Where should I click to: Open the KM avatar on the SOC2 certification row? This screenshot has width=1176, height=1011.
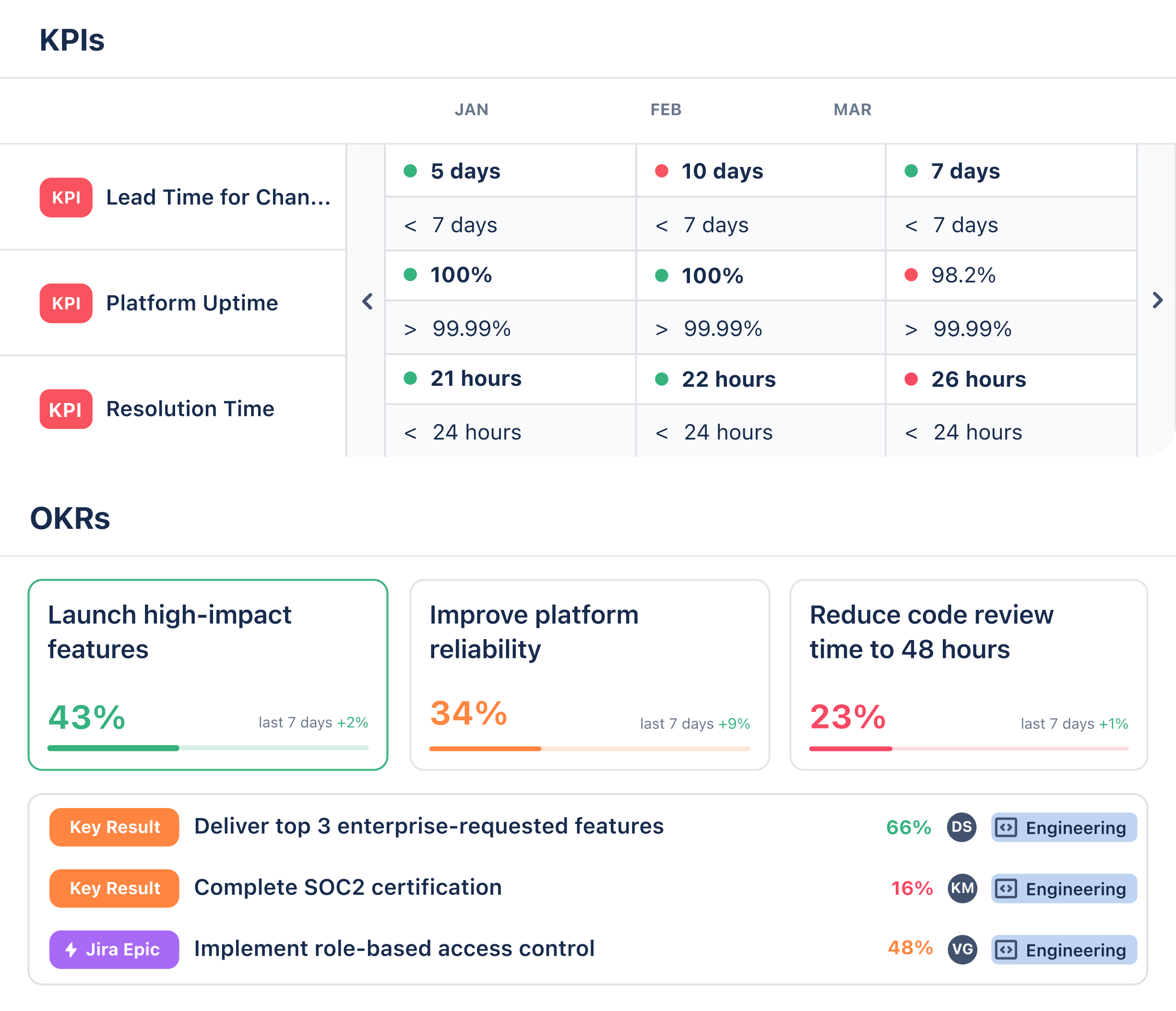tap(962, 888)
